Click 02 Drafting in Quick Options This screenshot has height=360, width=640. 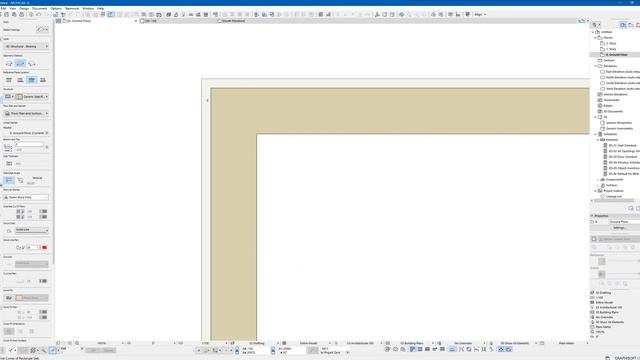[x=603, y=293]
